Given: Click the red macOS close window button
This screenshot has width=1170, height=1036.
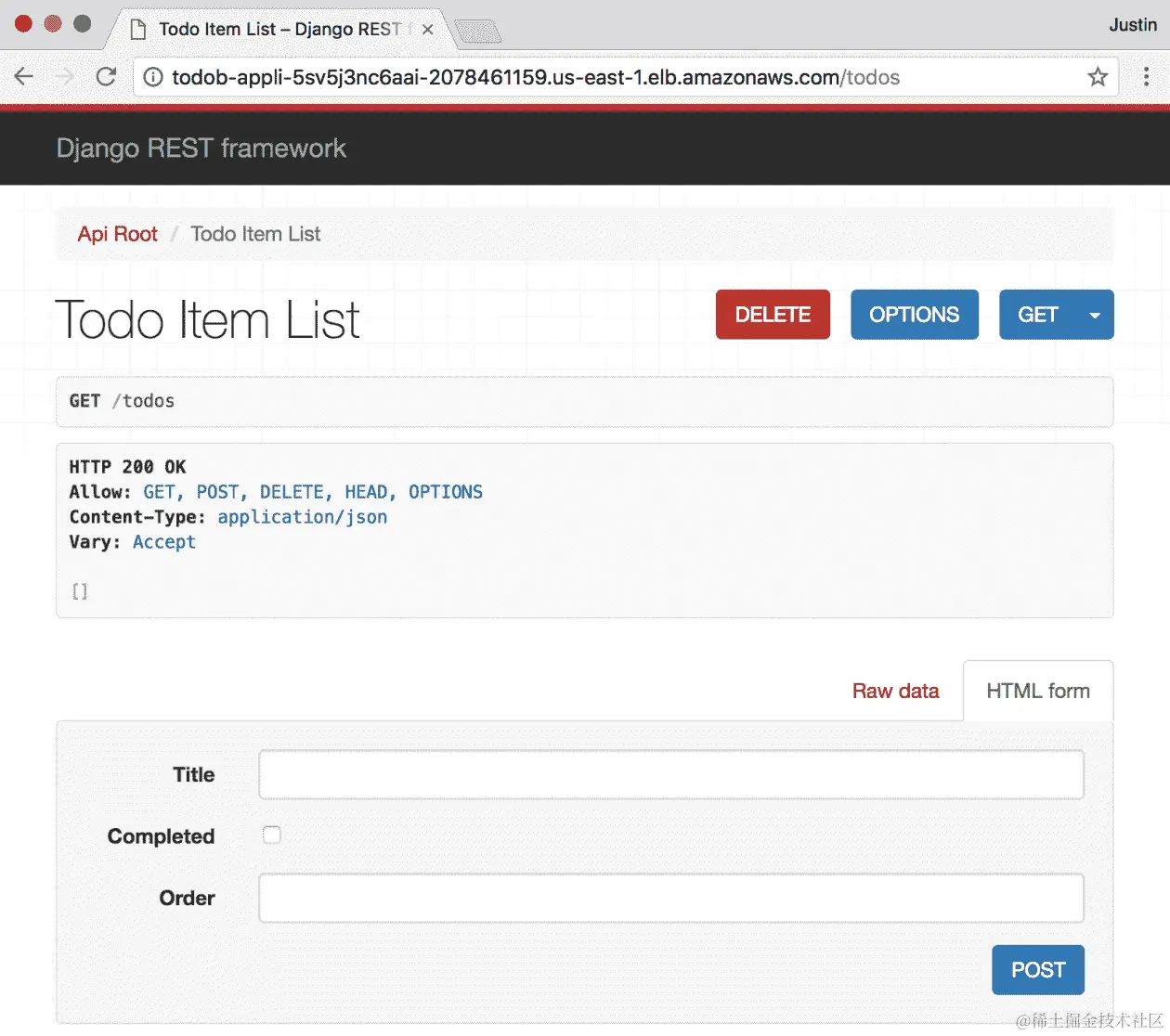Looking at the screenshot, I should pyautogui.click(x=23, y=24).
